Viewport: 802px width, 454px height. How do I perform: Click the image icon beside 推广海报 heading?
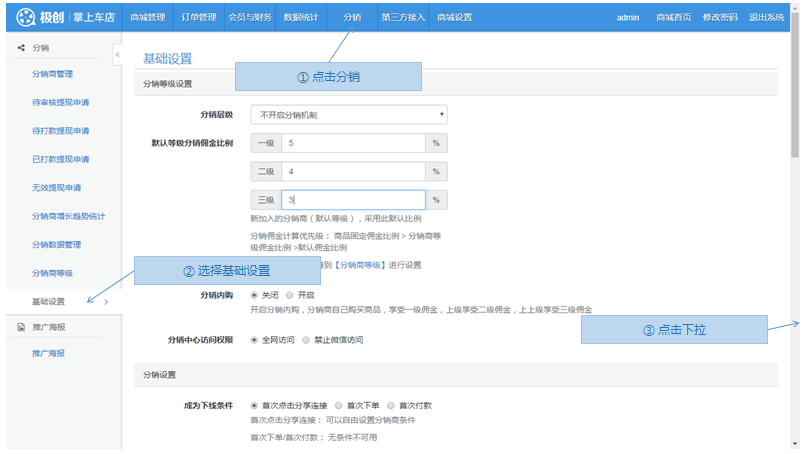21,327
